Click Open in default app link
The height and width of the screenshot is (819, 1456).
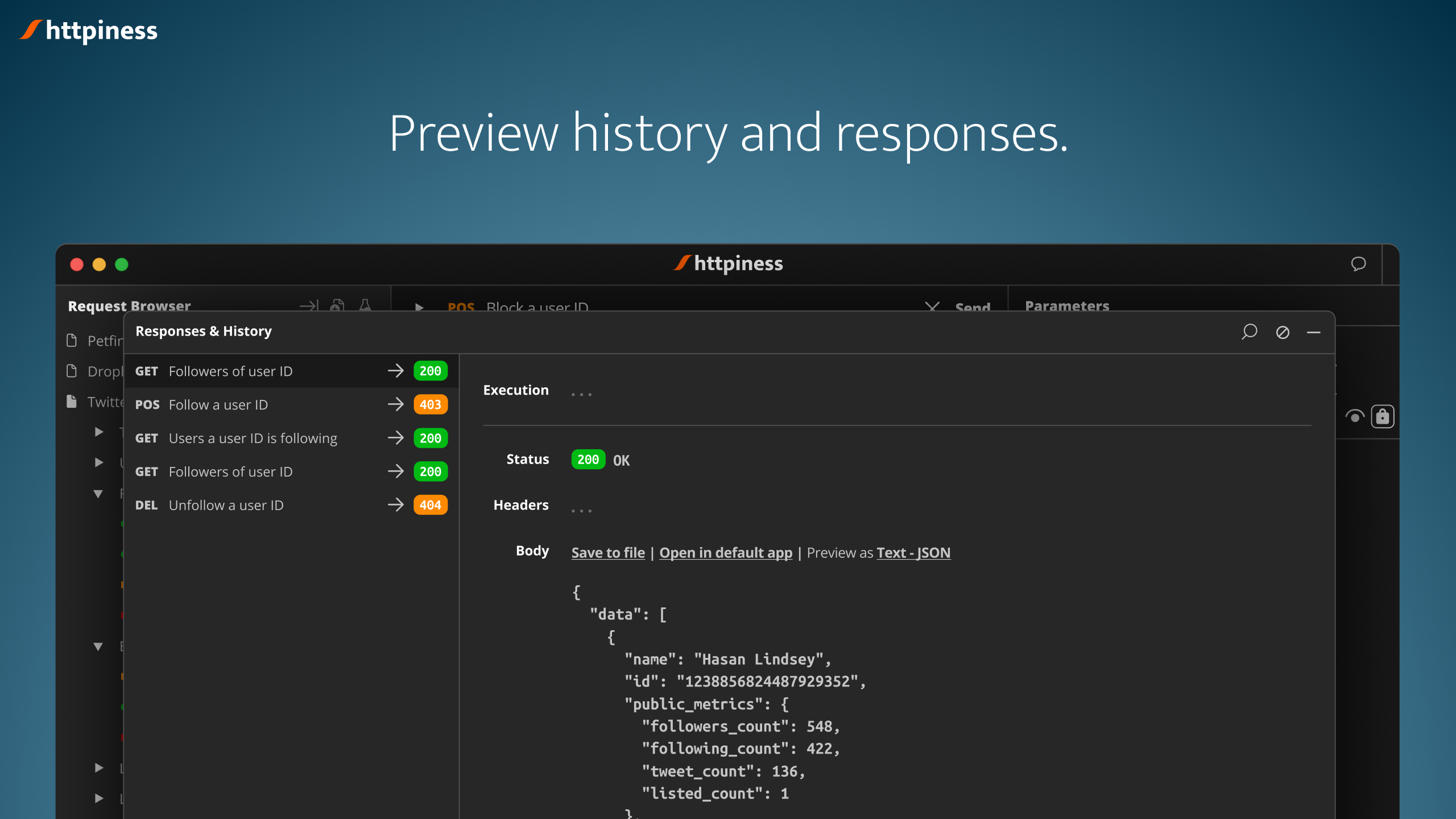(725, 553)
